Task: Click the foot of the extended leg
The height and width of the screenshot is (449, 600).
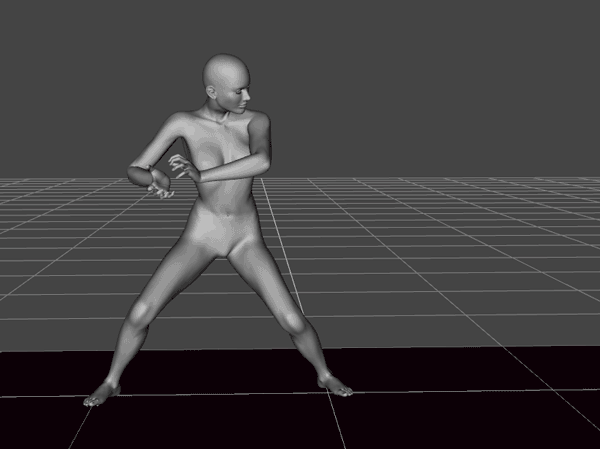Action: tap(336, 384)
